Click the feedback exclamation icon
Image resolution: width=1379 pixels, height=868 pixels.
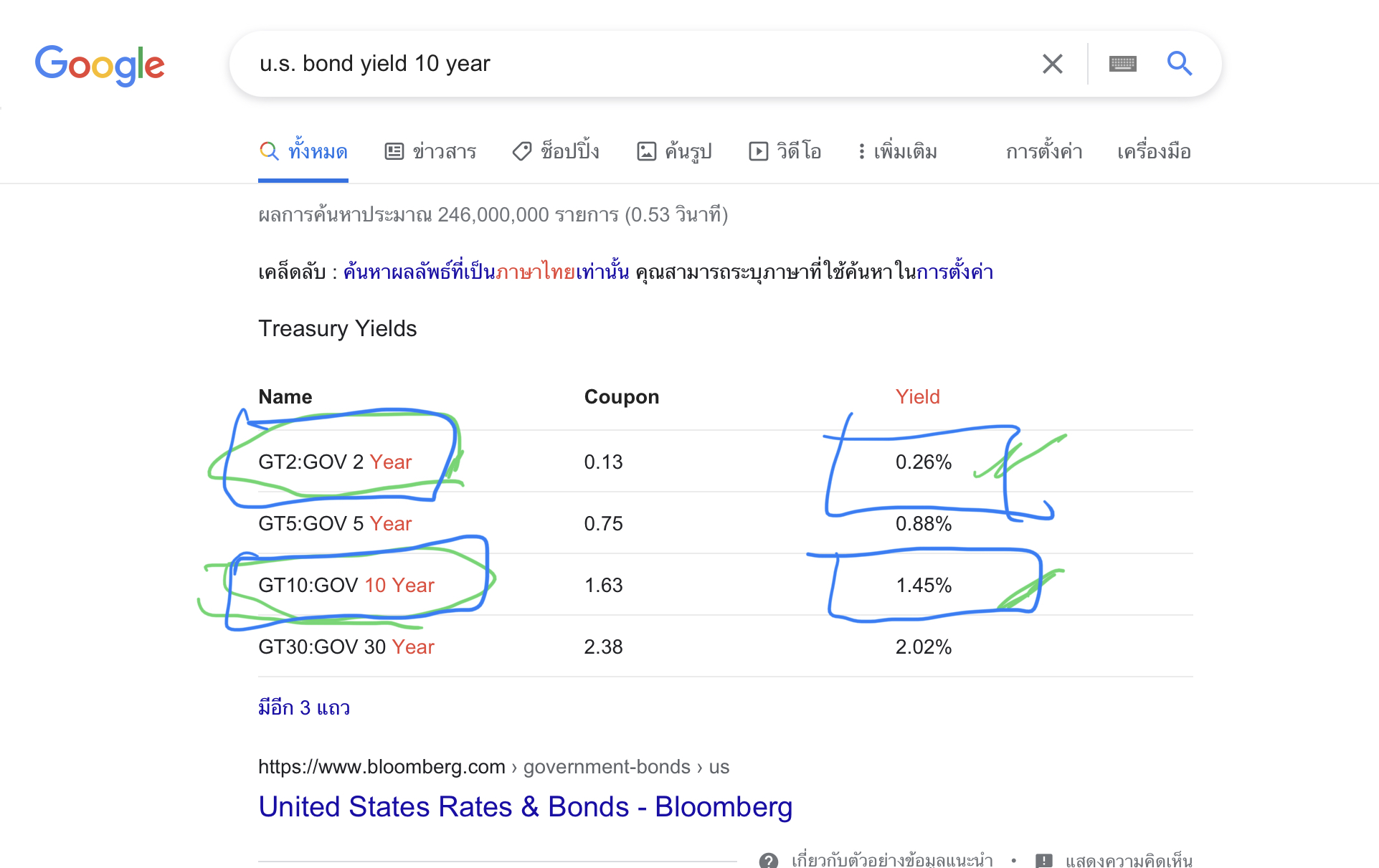[x=1043, y=859]
